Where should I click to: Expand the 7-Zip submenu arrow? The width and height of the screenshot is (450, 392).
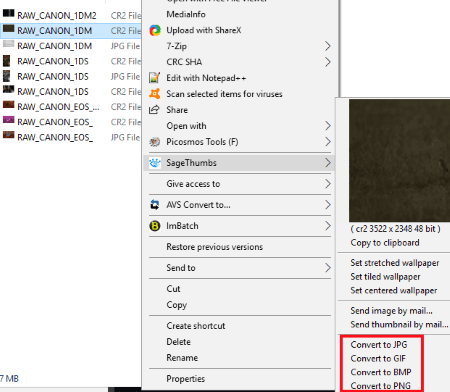(x=328, y=46)
